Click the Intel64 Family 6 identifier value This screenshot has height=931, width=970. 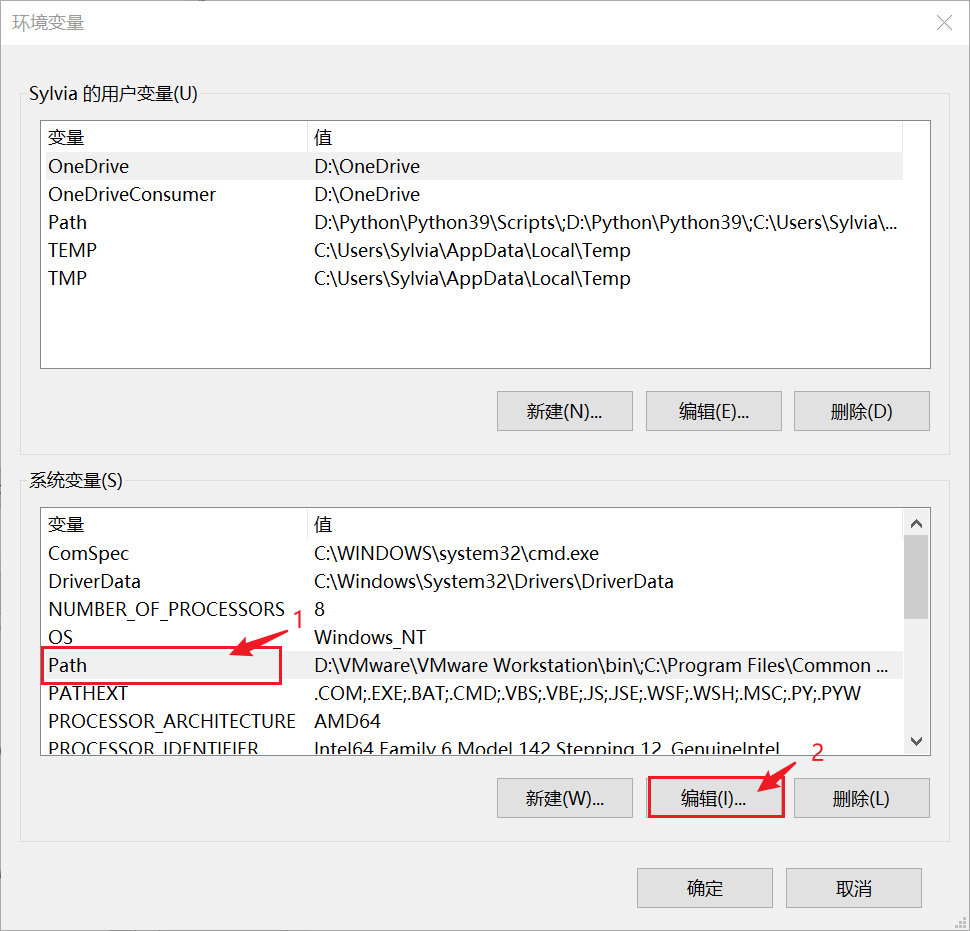coord(547,747)
